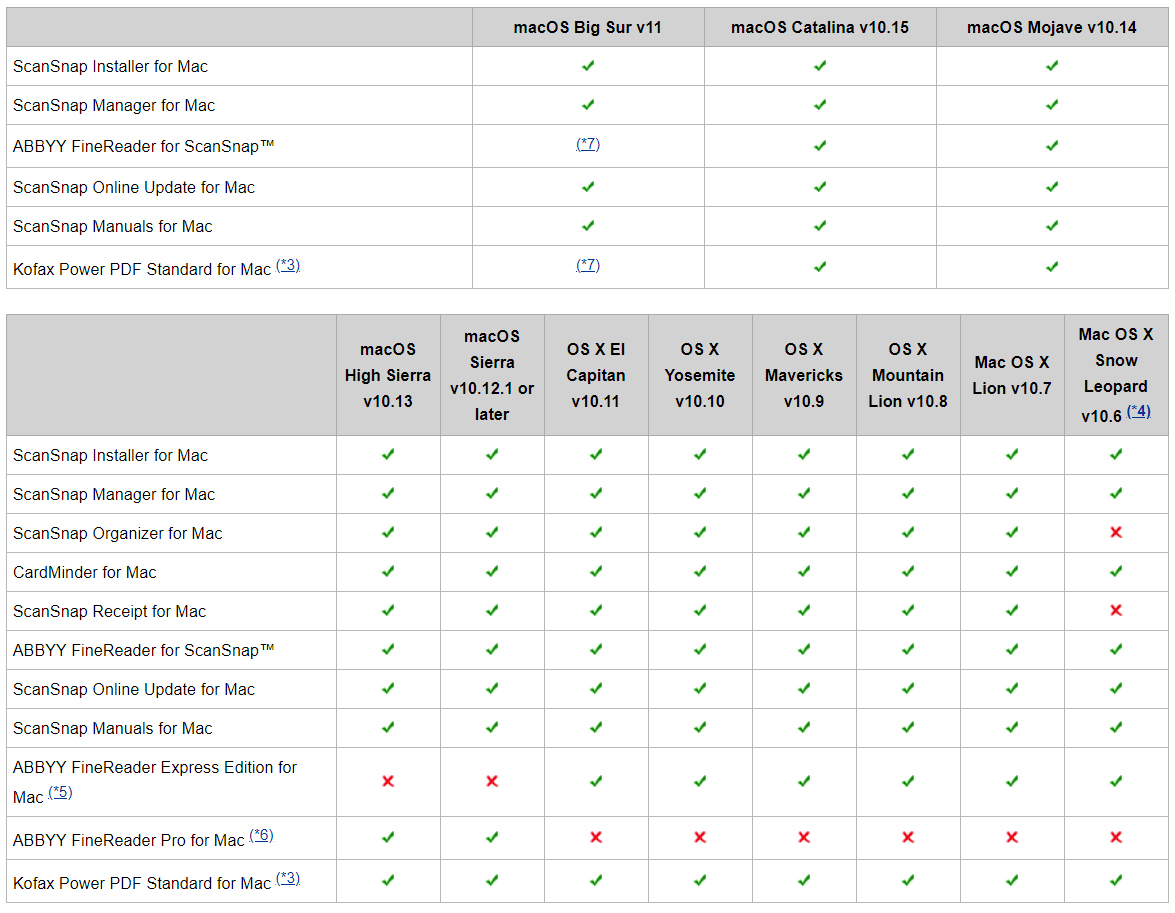Open the *5 footnote for FineReader Express Edition
This screenshot has height=913, width=1175.
coord(60,793)
